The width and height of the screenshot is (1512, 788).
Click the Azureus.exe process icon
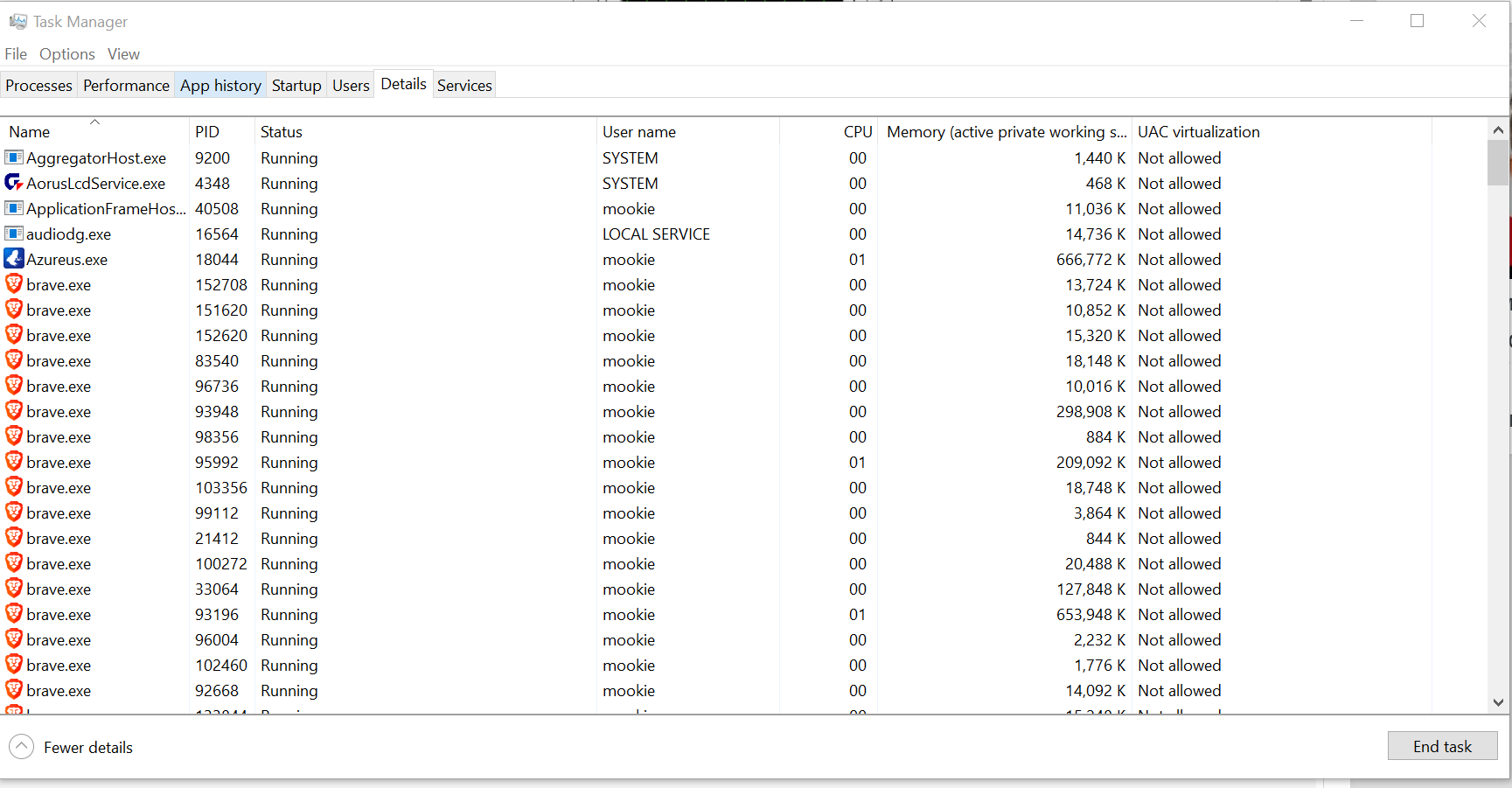click(14, 259)
